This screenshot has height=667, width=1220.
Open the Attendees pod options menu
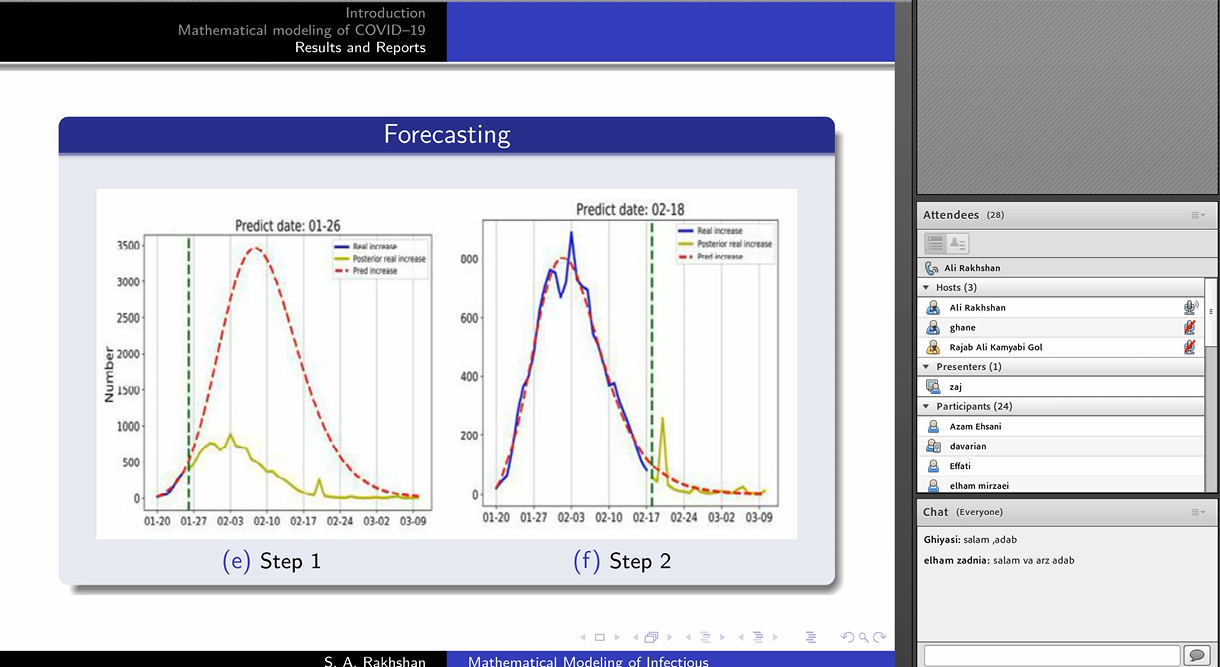tap(1197, 215)
